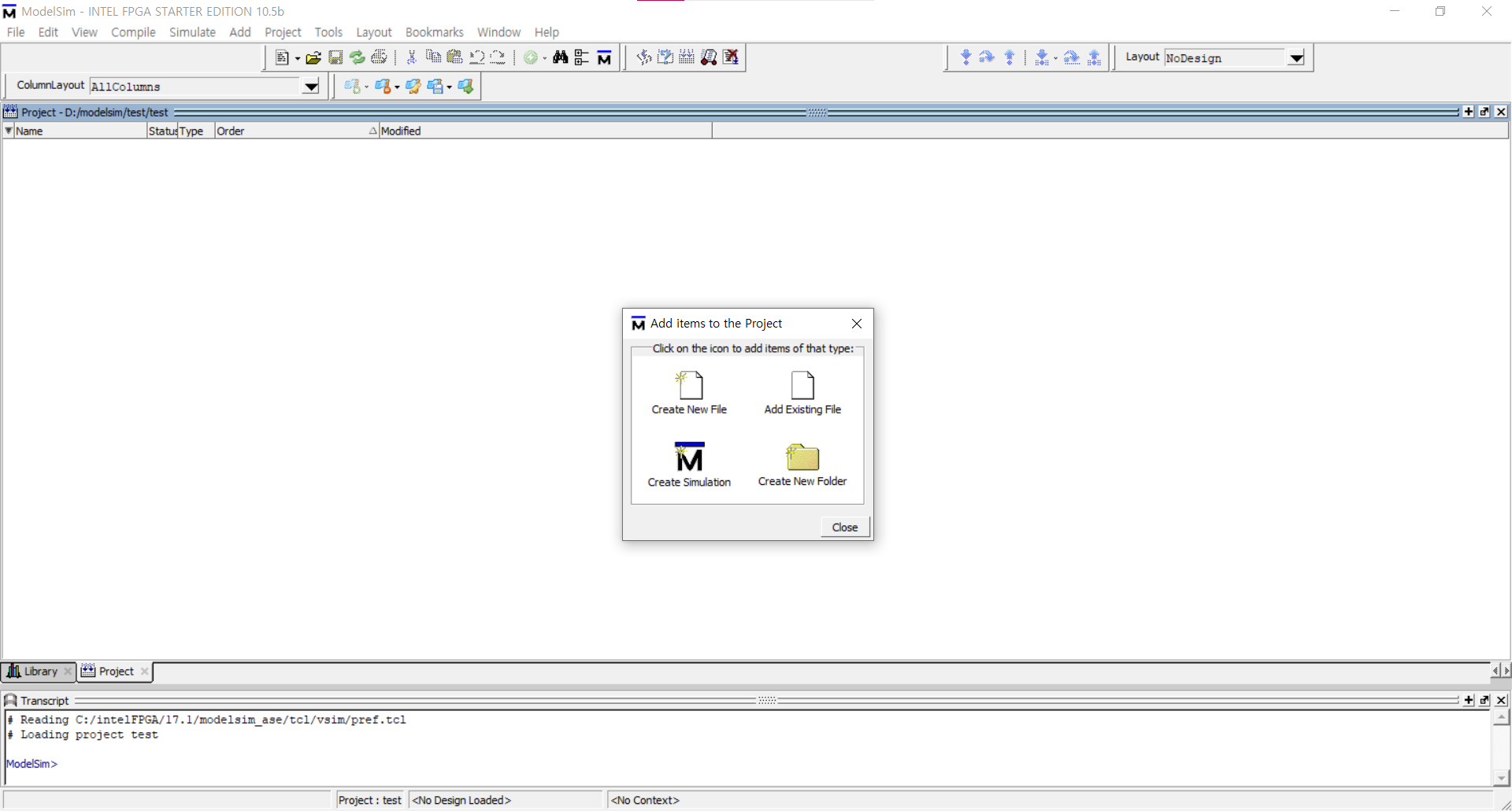Open the ColumnLayout AllColumns dropdown arrow
This screenshot has height=811, width=1512.
click(311, 87)
